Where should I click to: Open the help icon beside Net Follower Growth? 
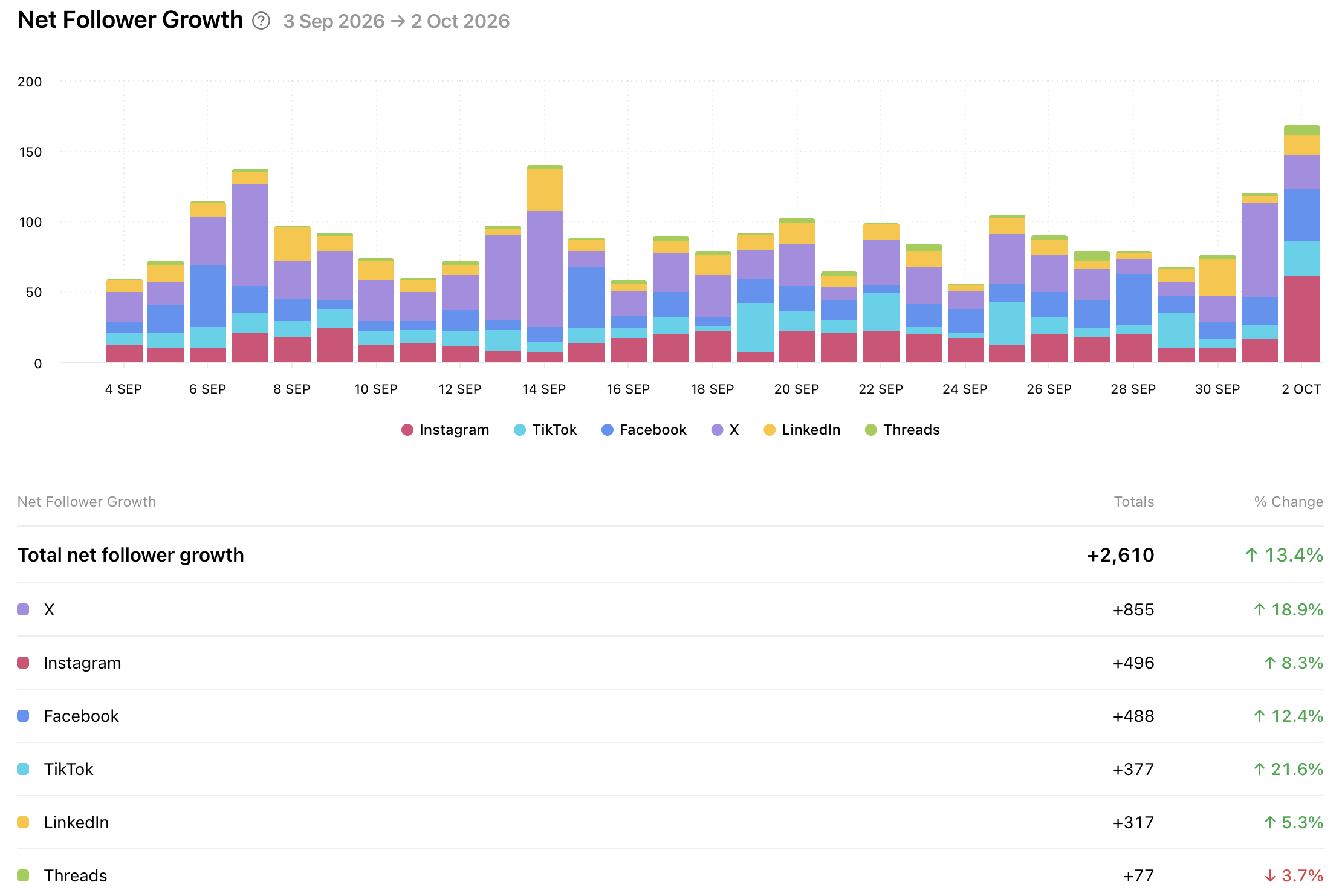pyautogui.click(x=261, y=21)
